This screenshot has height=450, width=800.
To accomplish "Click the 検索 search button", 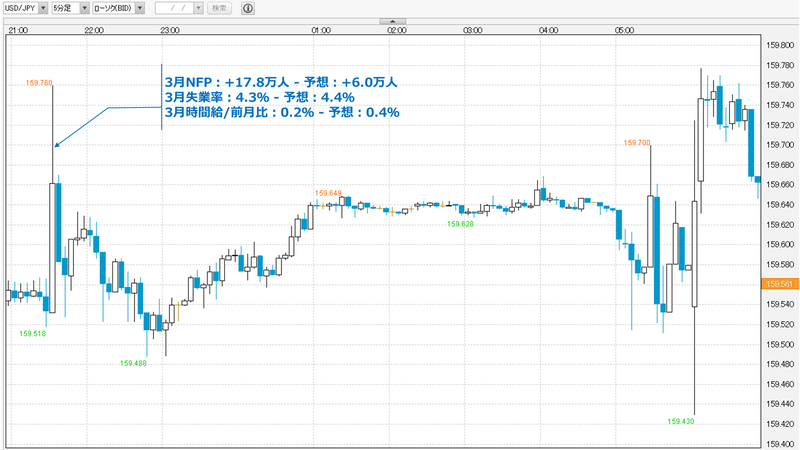I will pyautogui.click(x=219, y=8).
